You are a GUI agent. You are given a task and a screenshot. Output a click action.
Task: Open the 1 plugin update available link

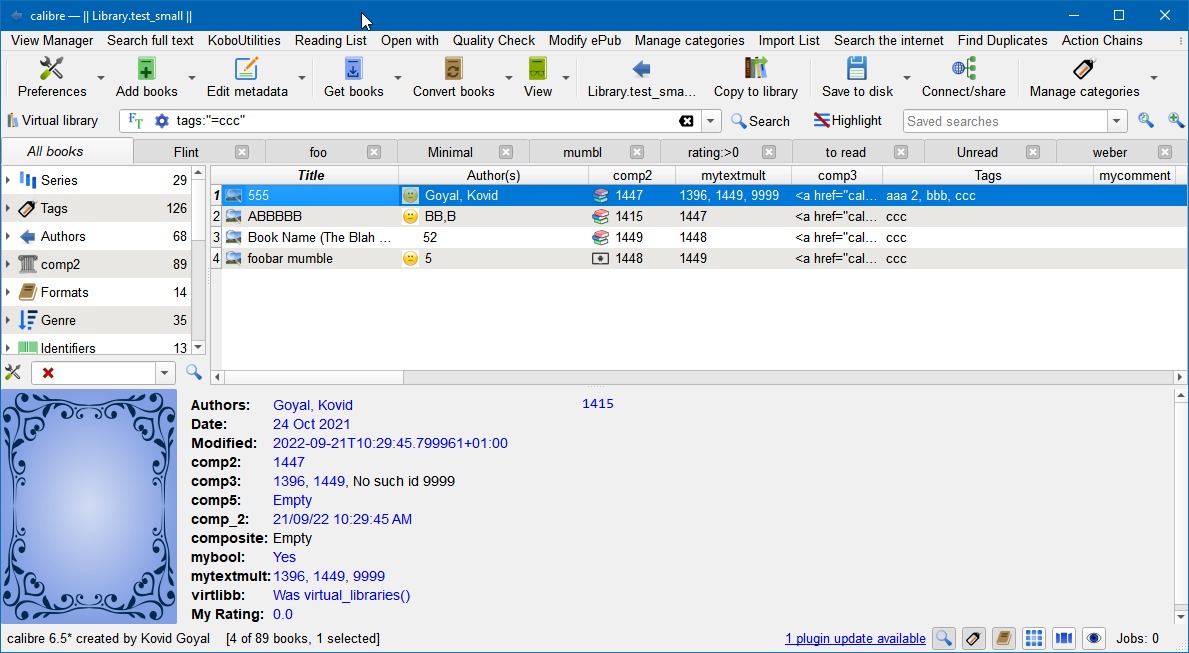855,639
